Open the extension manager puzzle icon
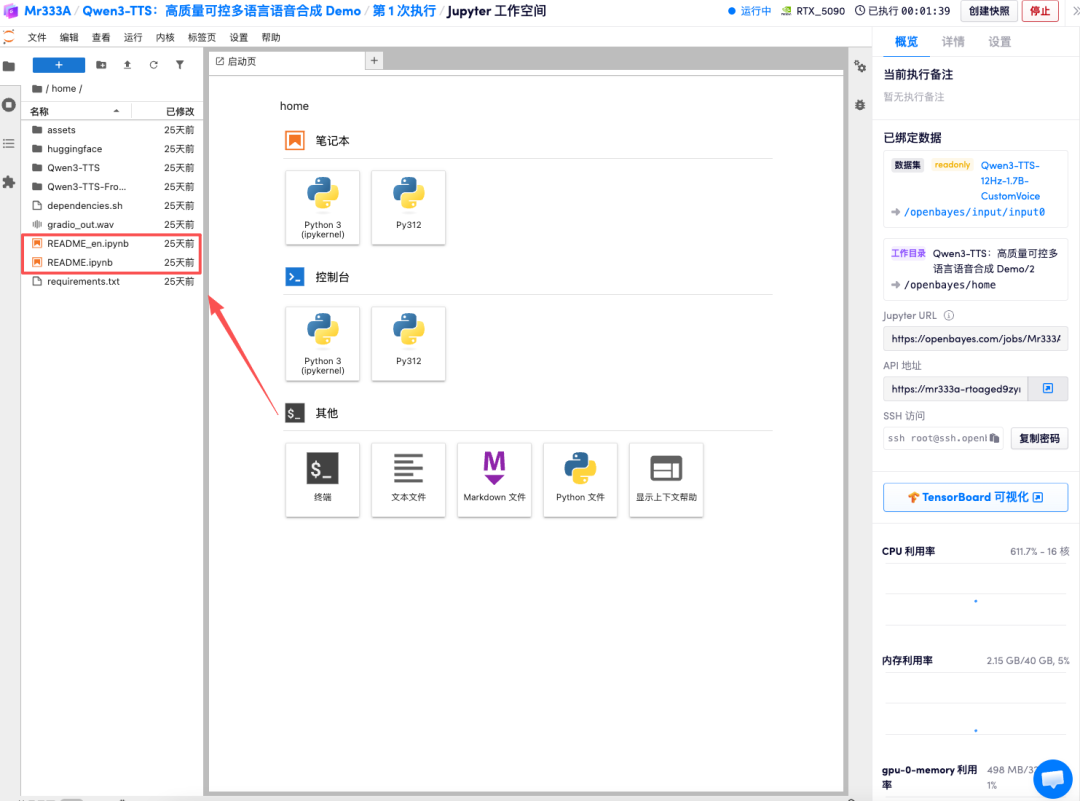The image size is (1080, 801). 9,182
